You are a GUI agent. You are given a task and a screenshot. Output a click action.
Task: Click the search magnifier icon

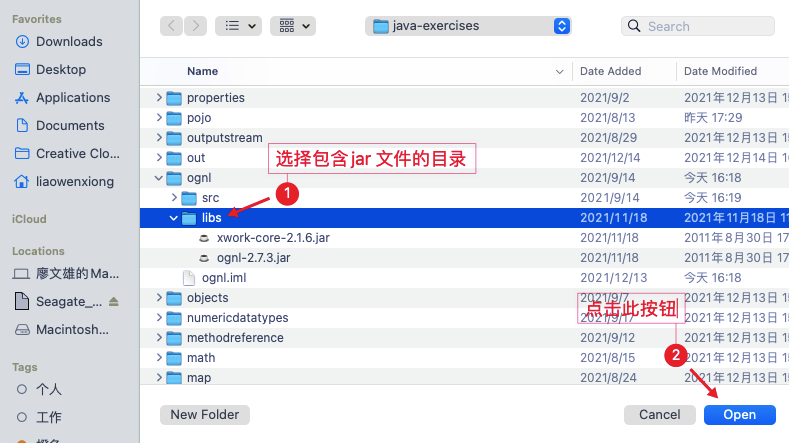(x=634, y=26)
